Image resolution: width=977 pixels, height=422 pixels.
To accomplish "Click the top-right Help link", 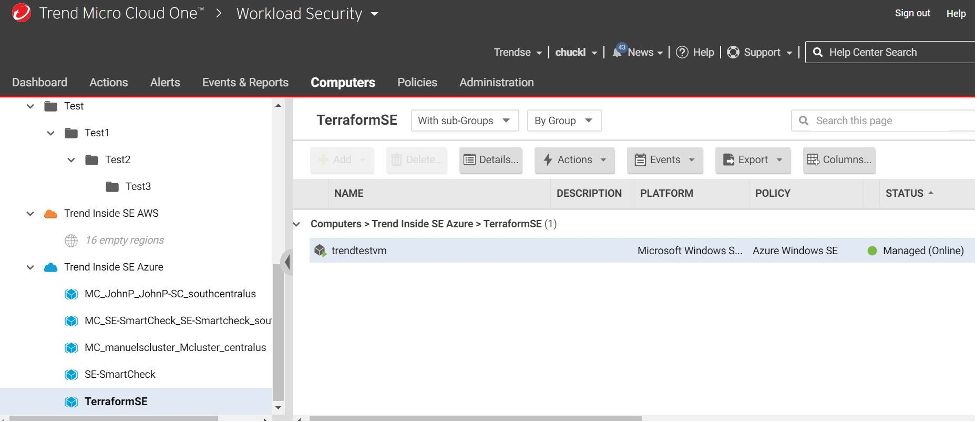I will coord(956,13).
